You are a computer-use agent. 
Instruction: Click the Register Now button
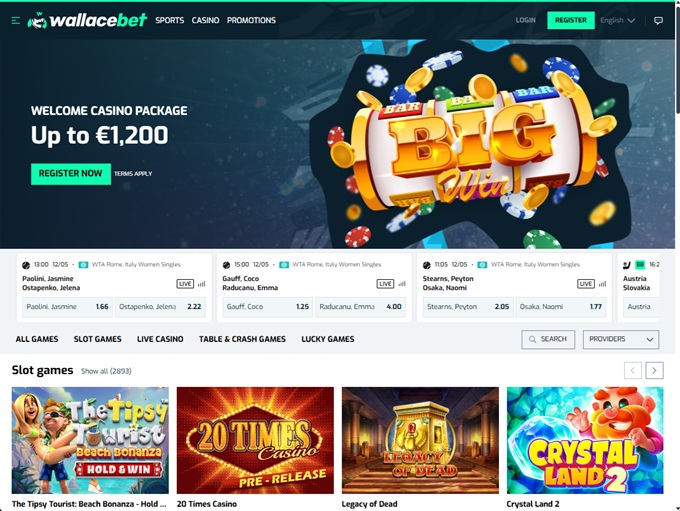(71, 174)
